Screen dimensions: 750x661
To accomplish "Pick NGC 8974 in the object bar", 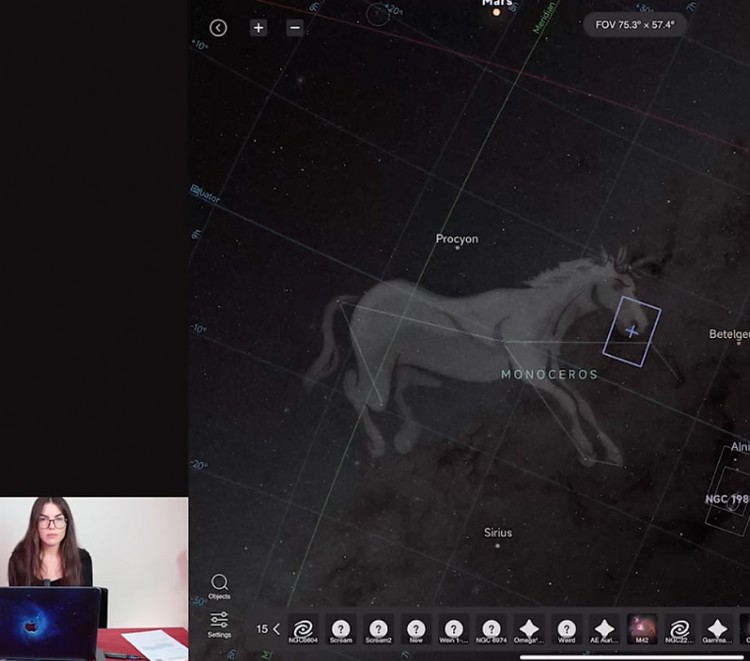I will (x=491, y=629).
